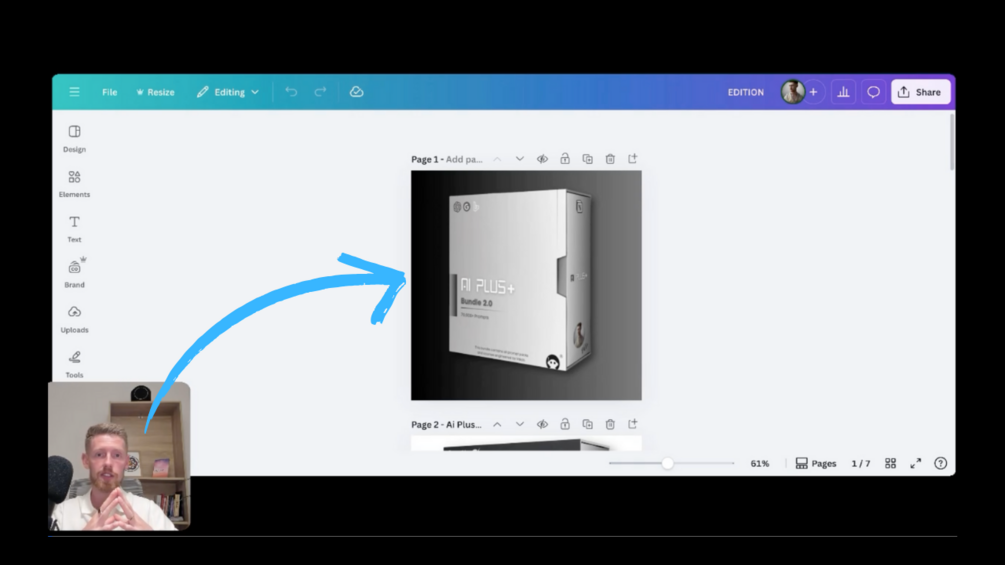Open the File menu
Viewport: 1005px width, 565px height.
(110, 92)
